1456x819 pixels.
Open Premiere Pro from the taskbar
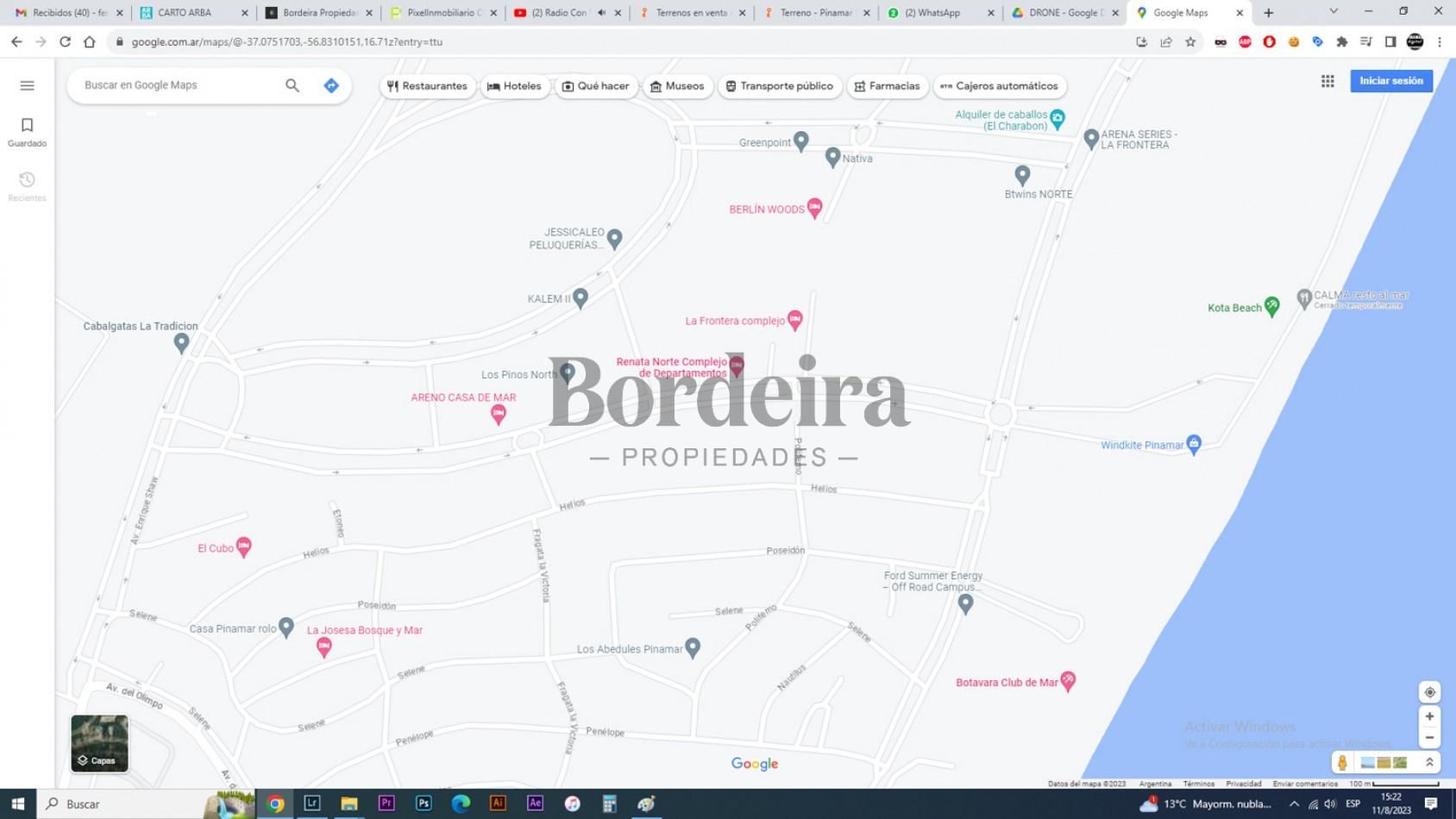pyautogui.click(x=386, y=803)
